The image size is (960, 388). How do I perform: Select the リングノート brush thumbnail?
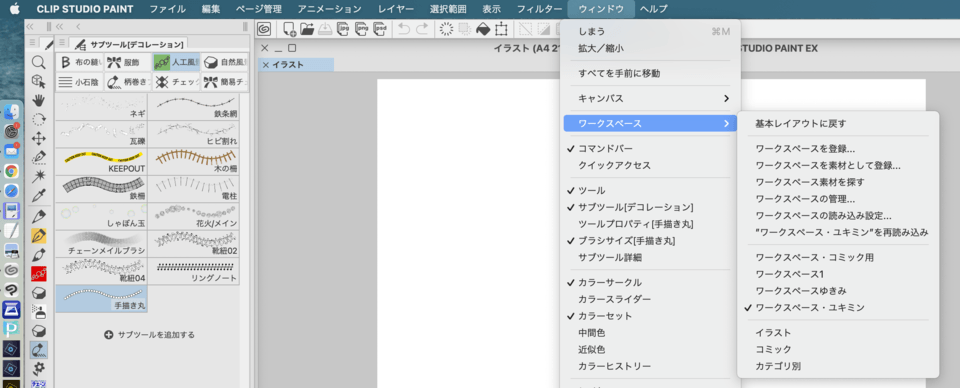point(194,272)
